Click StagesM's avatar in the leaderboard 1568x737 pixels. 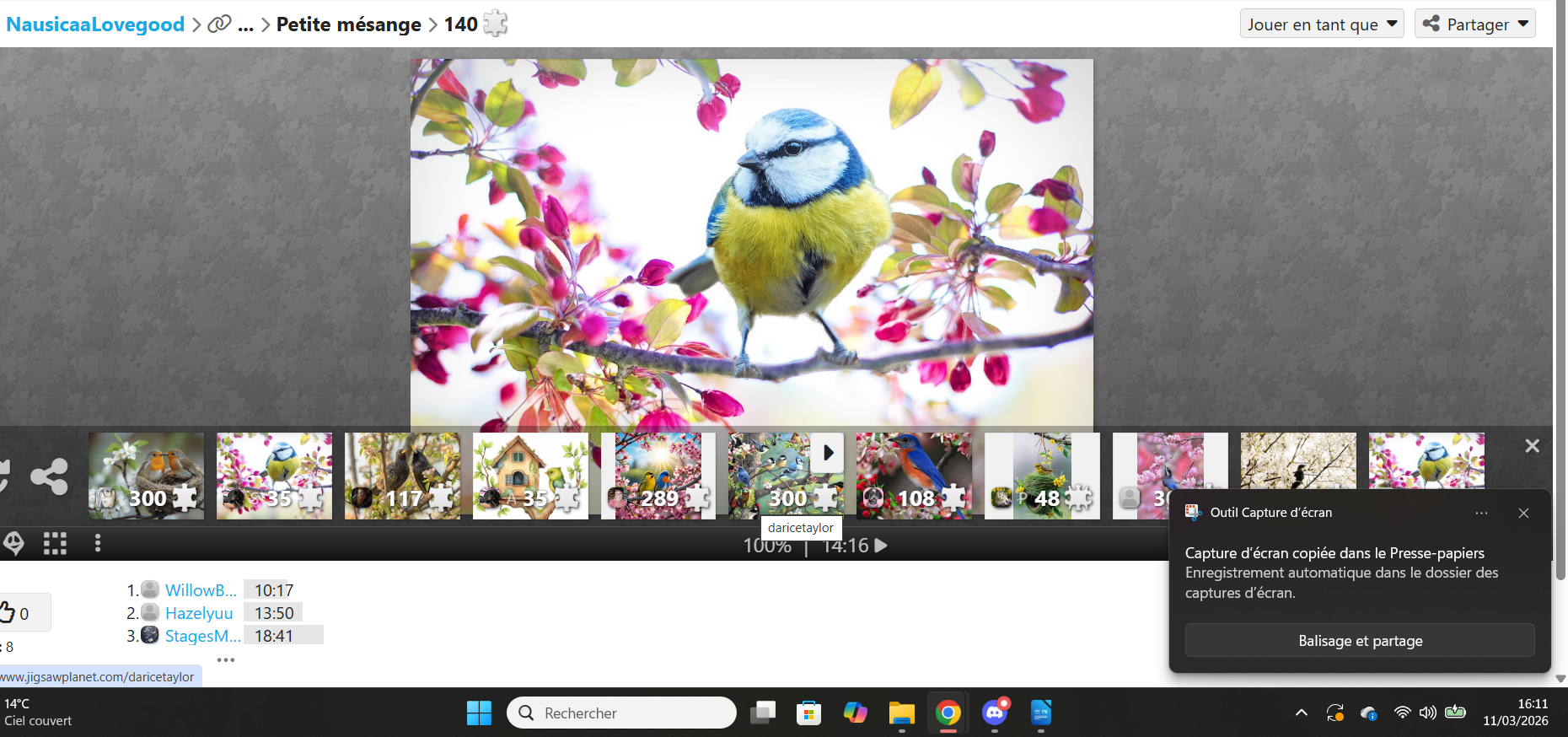pyautogui.click(x=150, y=635)
